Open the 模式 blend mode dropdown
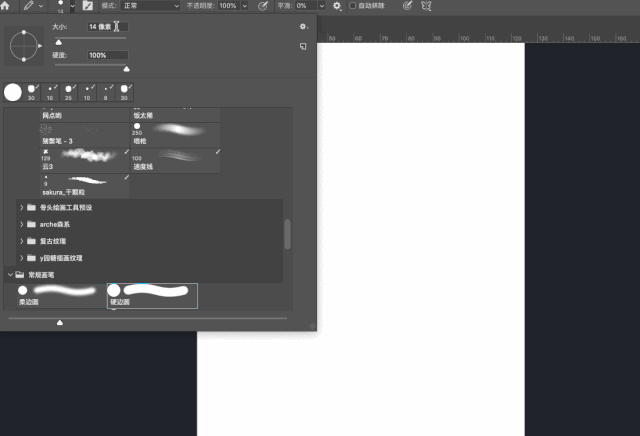The width and height of the screenshot is (640, 436). pyautogui.click(x=151, y=6)
